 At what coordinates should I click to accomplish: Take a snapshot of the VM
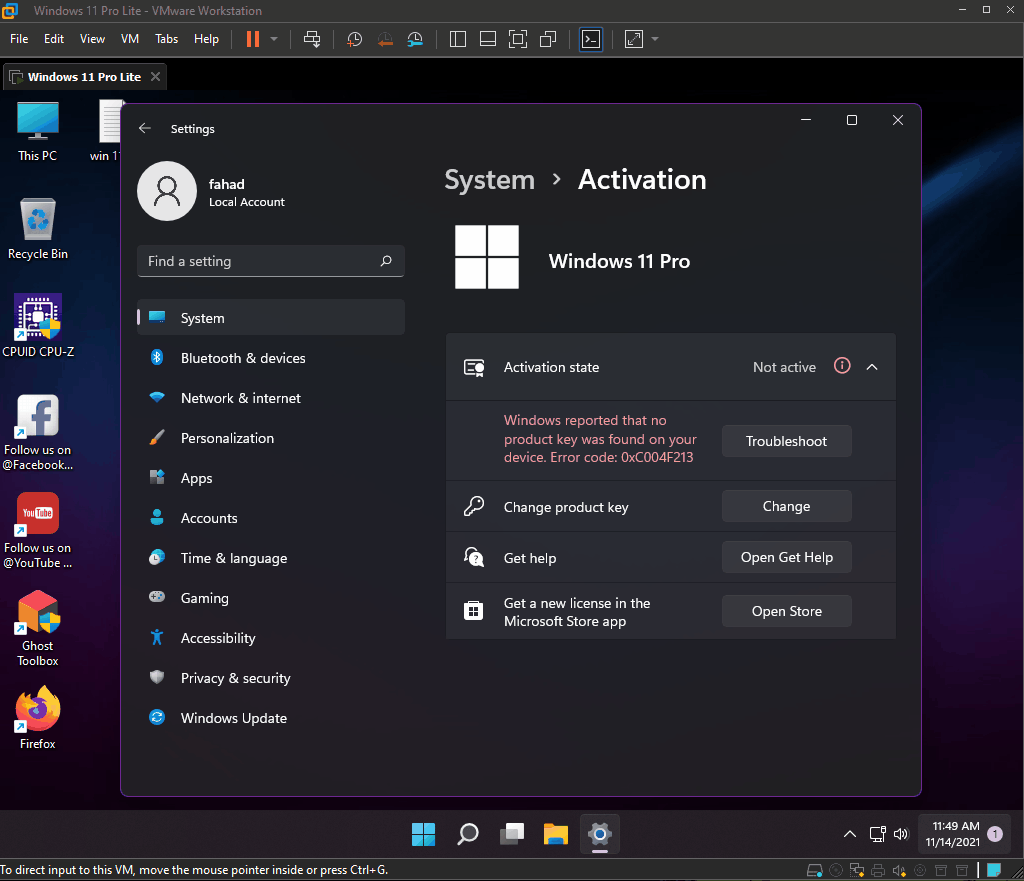[355, 39]
